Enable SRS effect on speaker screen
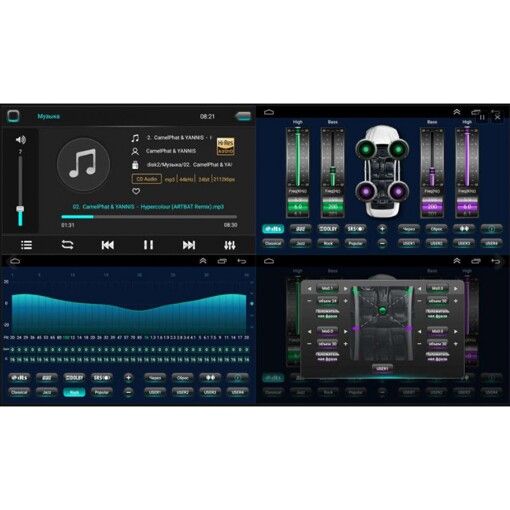The height and width of the screenshot is (510, 510). point(355,229)
